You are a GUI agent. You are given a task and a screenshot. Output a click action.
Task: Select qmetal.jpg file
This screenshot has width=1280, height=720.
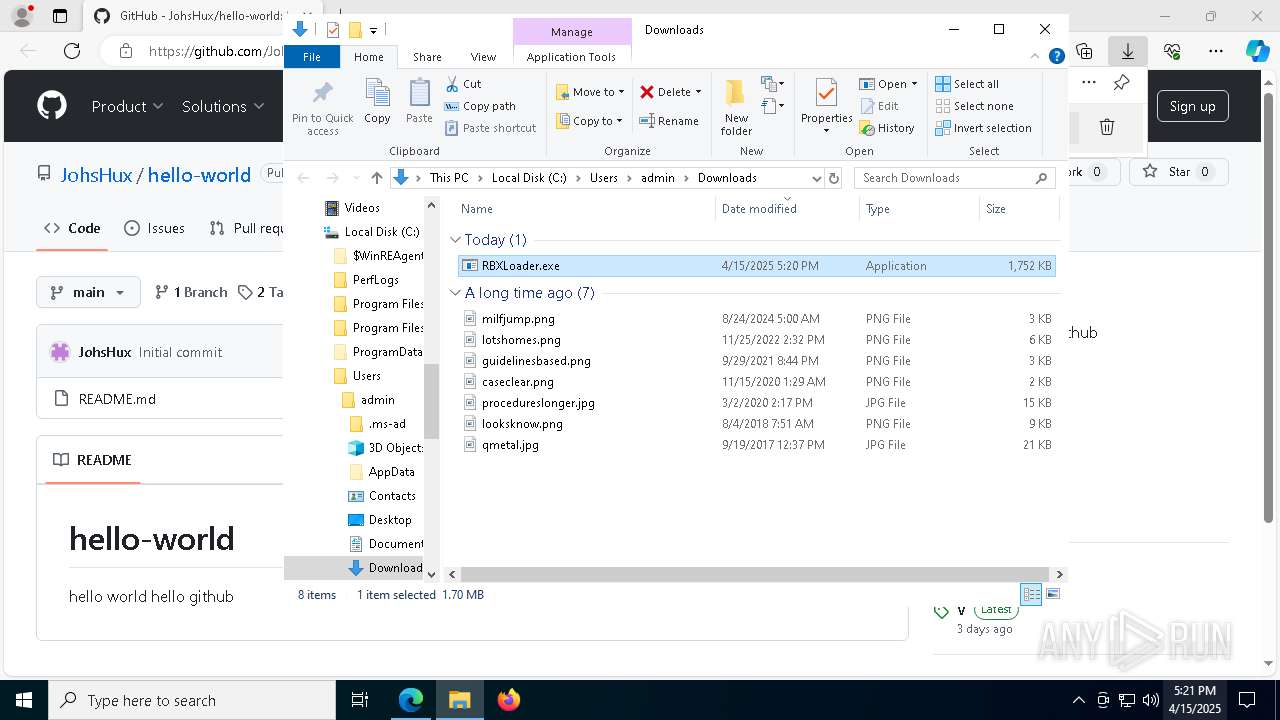click(756, 445)
